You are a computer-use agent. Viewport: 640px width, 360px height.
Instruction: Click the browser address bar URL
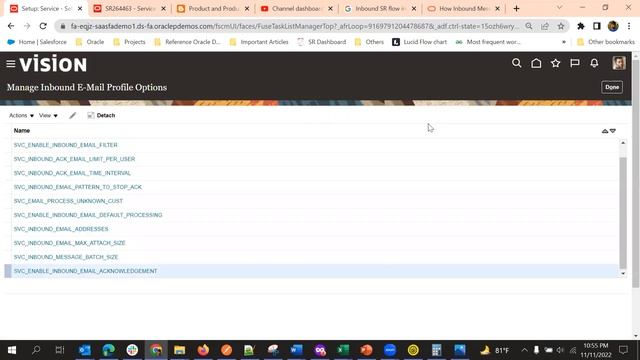(294, 26)
